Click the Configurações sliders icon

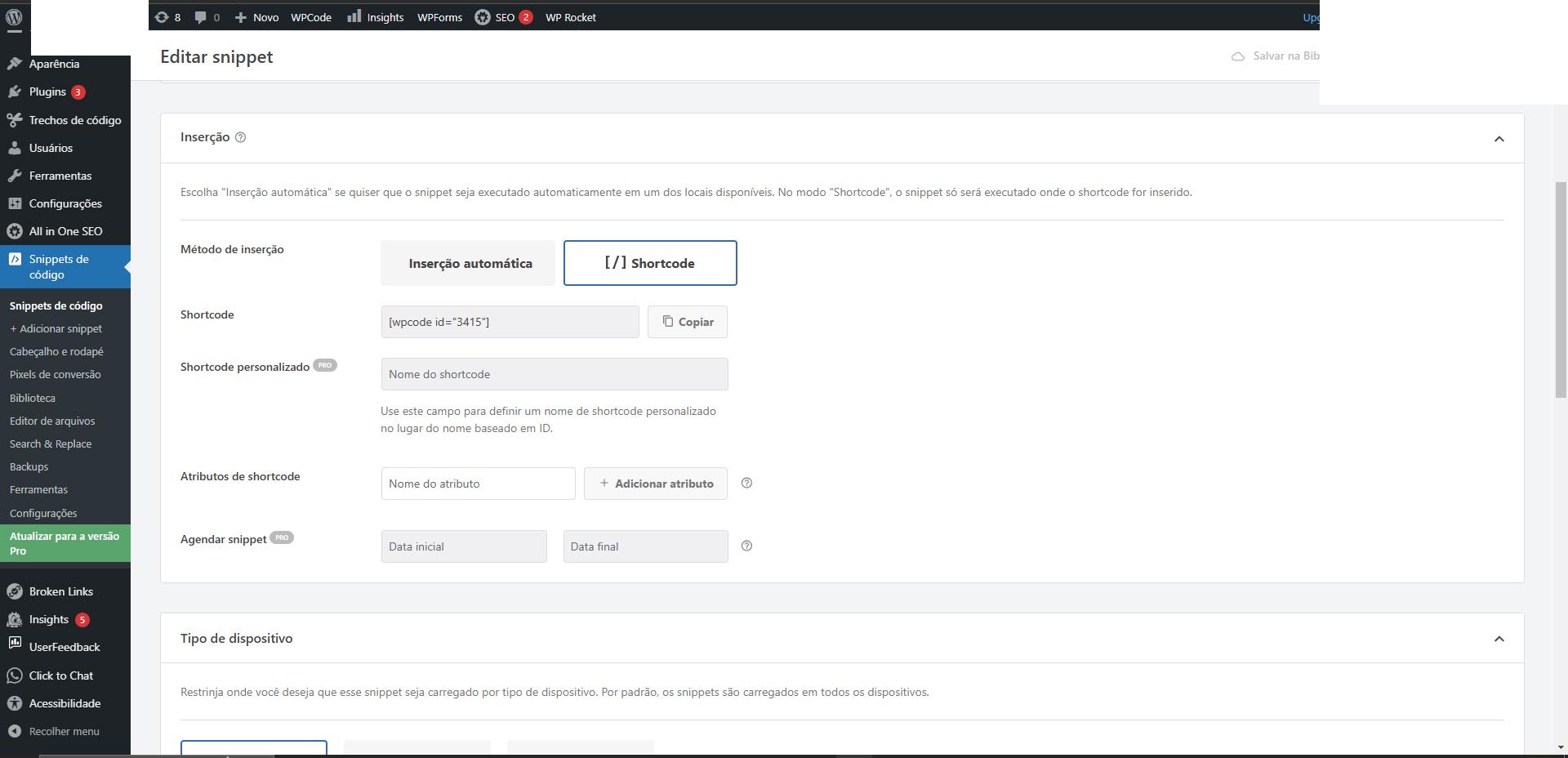14,203
